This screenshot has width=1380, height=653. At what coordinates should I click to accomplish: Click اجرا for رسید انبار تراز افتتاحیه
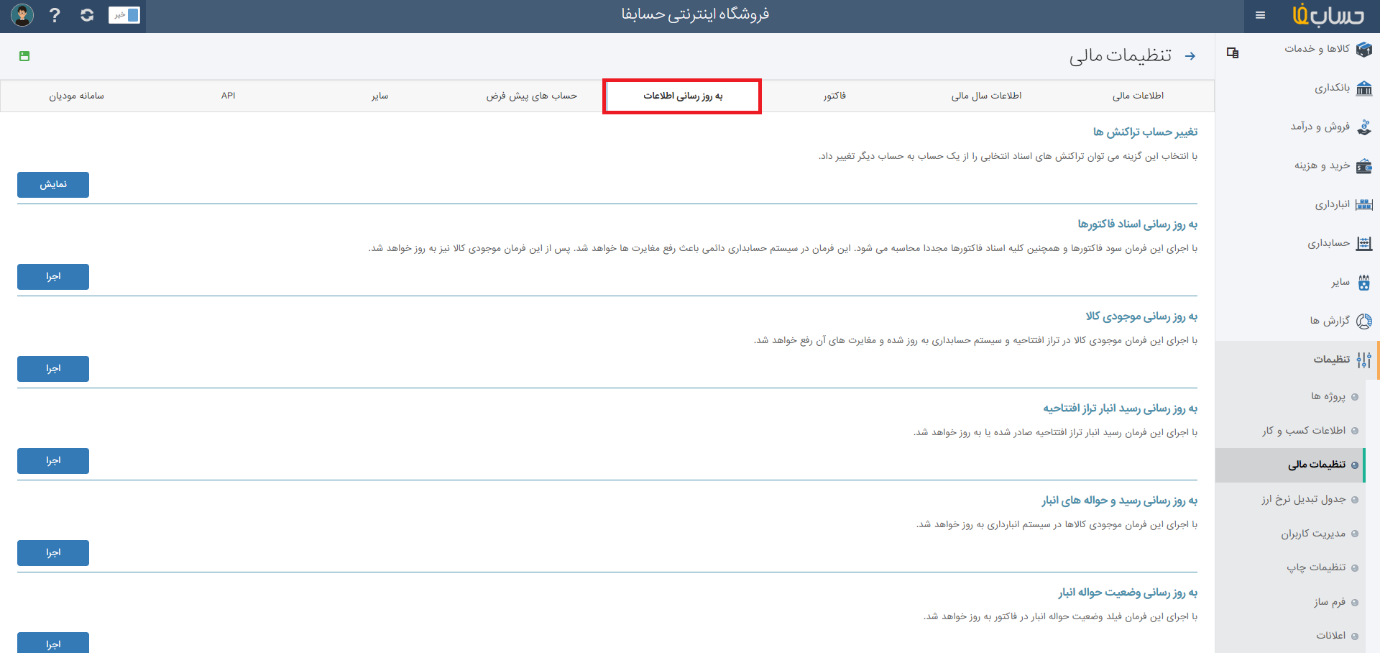tap(53, 461)
